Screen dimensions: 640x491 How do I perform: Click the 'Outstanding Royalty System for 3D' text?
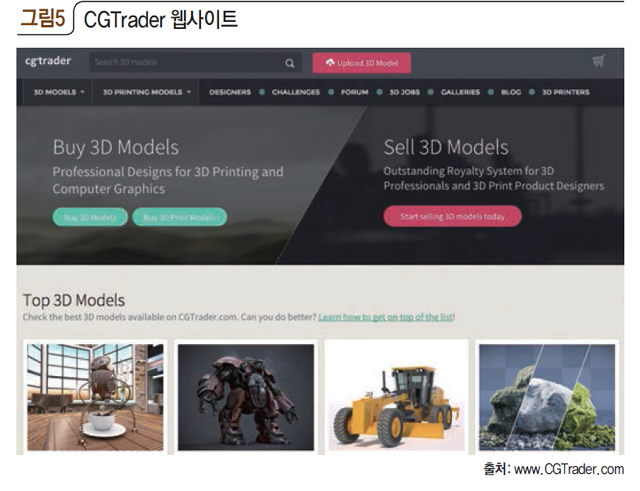point(469,171)
